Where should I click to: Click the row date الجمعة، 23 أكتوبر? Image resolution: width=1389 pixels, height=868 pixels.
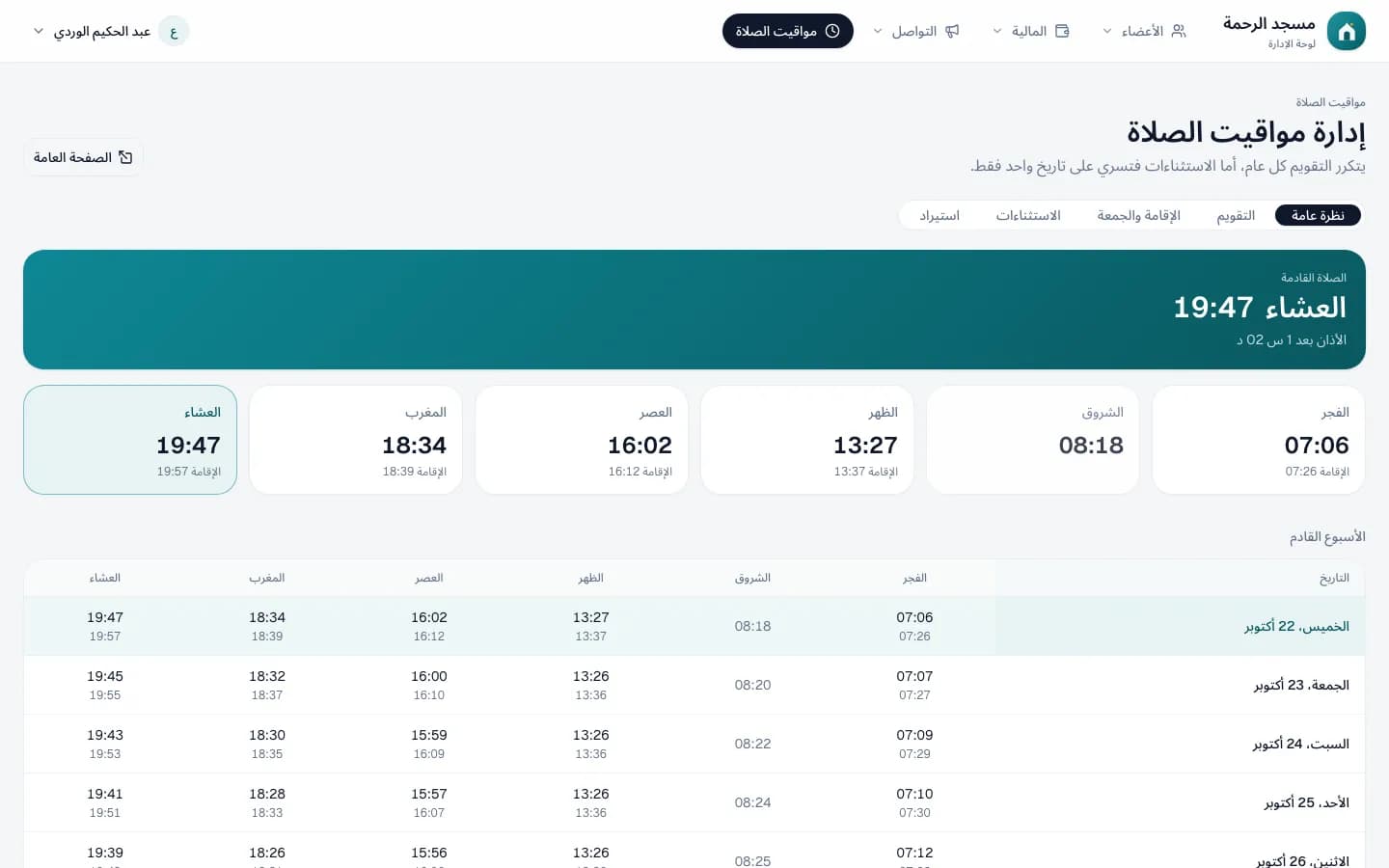pyautogui.click(x=1301, y=685)
